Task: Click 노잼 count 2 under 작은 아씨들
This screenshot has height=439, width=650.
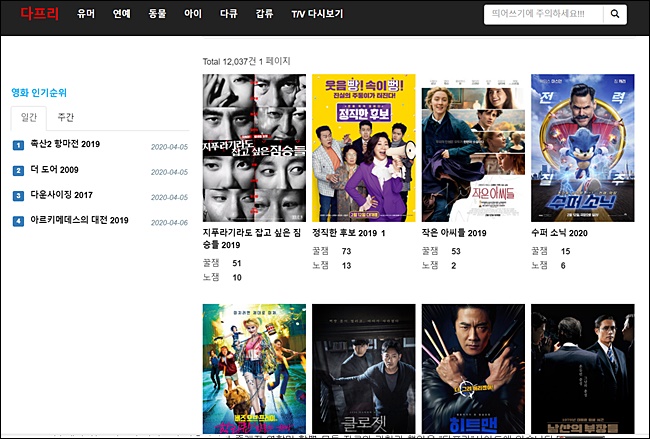Action: pyautogui.click(x=454, y=266)
